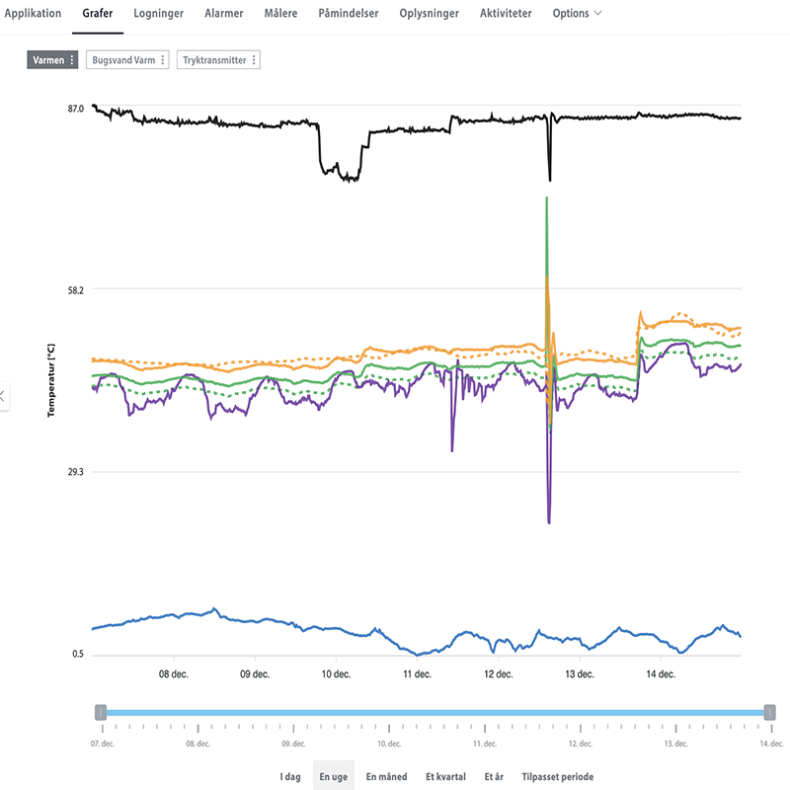The image size is (790, 790).
Task: Open the Tilpasset periode option
Action: click(x=557, y=776)
